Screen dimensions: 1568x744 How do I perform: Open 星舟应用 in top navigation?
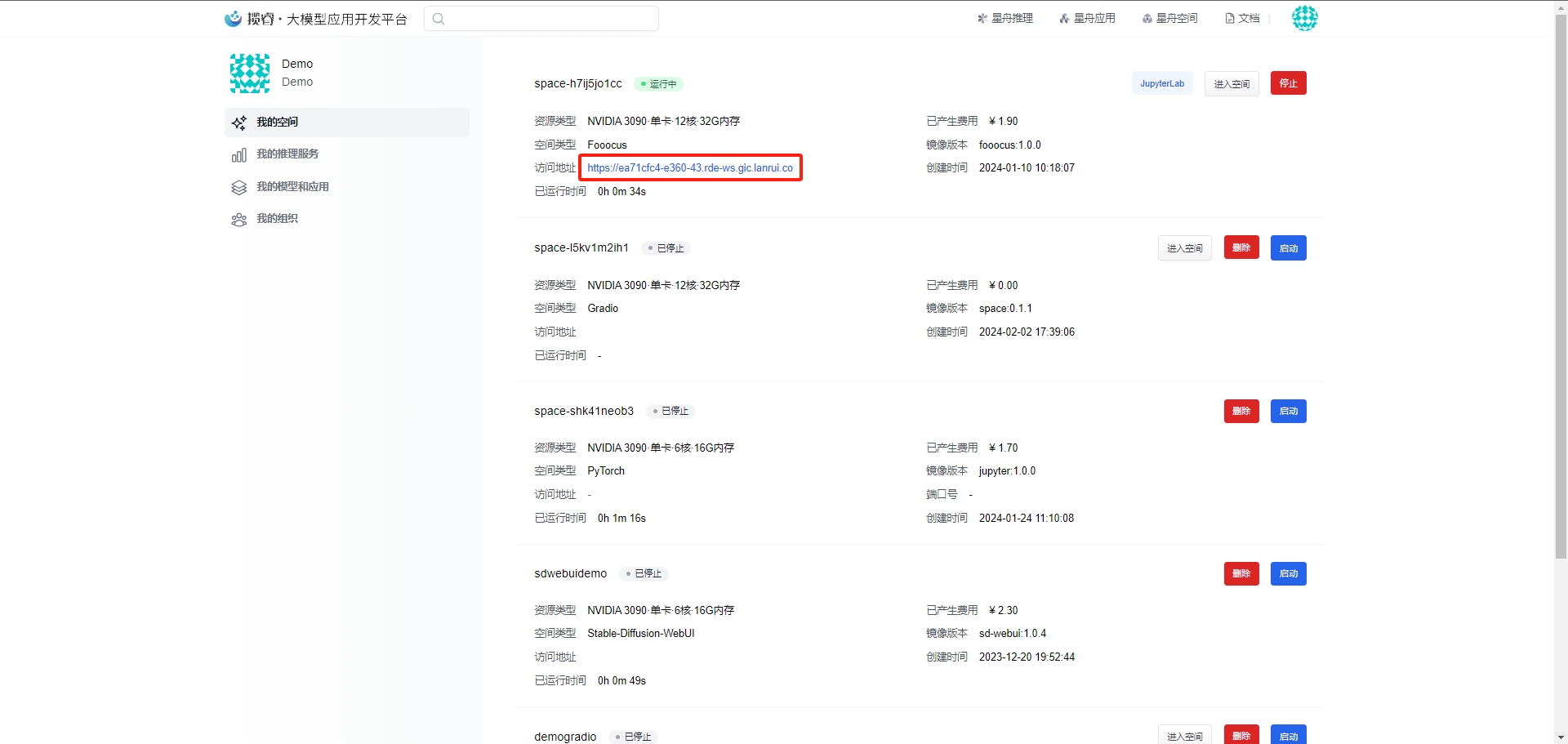(x=1087, y=18)
